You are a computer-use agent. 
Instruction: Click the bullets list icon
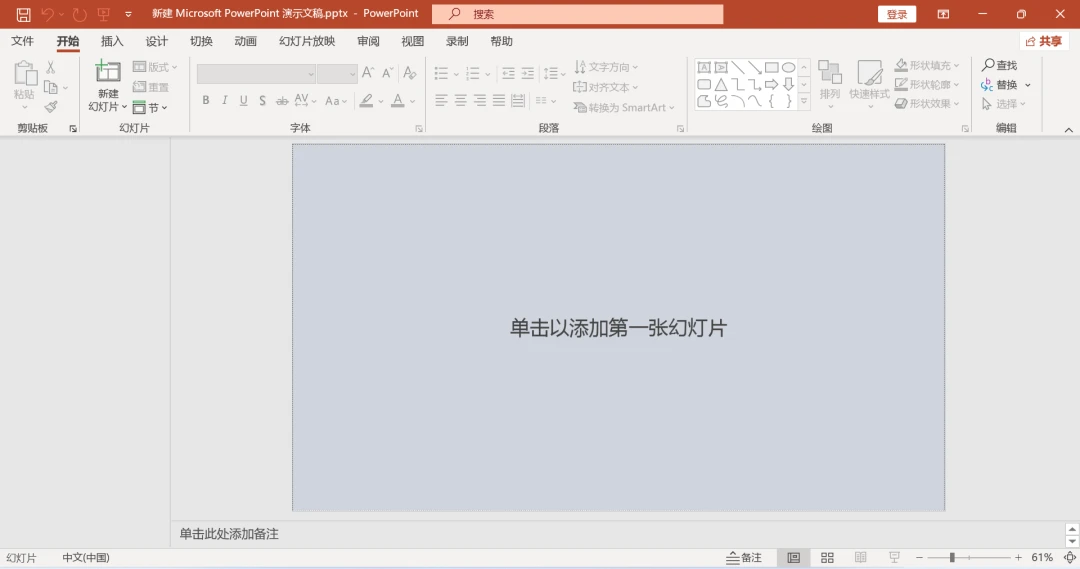442,73
